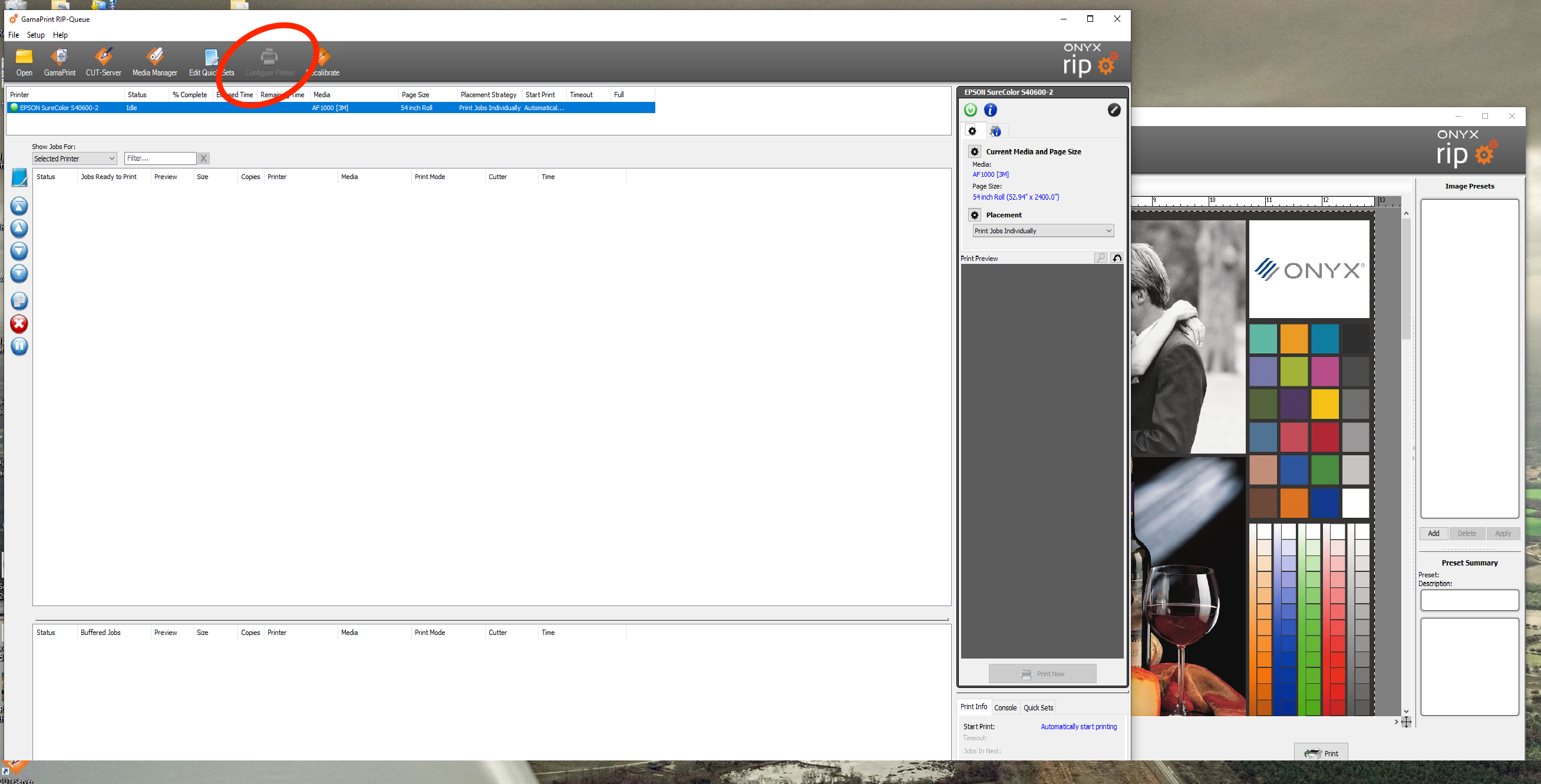Screen dimensions: 1541x784
Task: Click the Open folder toolbar icon
Action: click(24, 62)
